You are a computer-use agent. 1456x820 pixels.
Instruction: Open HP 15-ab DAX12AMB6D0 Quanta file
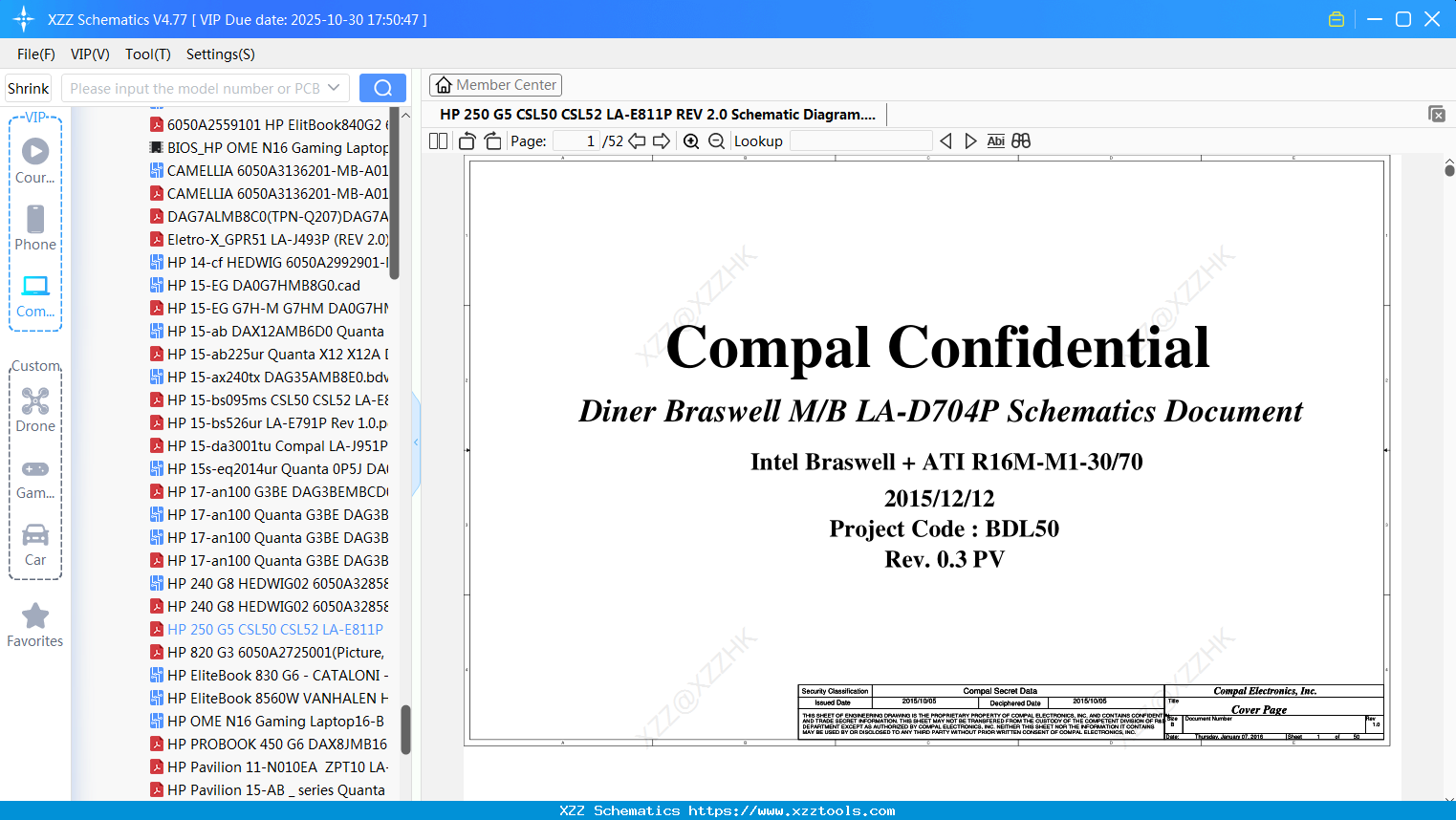(268, 331)
